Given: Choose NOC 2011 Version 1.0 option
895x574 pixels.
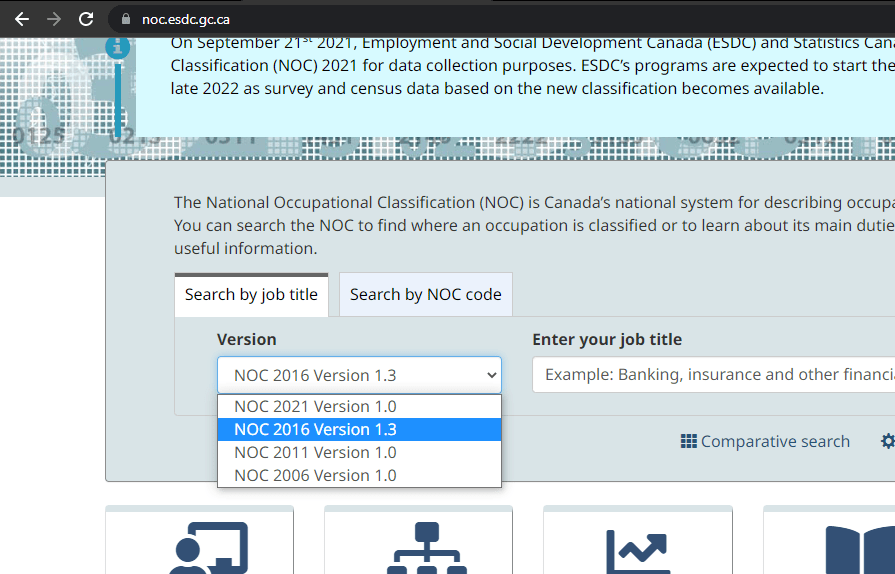Looking at the screenshot, I should click(360, 452).
